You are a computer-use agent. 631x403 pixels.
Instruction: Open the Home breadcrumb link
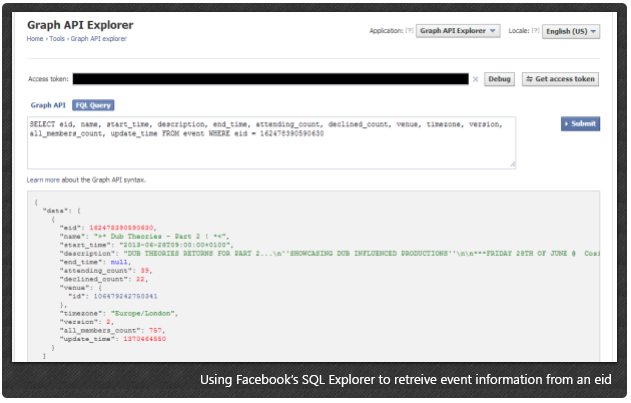tap(35, 39)
